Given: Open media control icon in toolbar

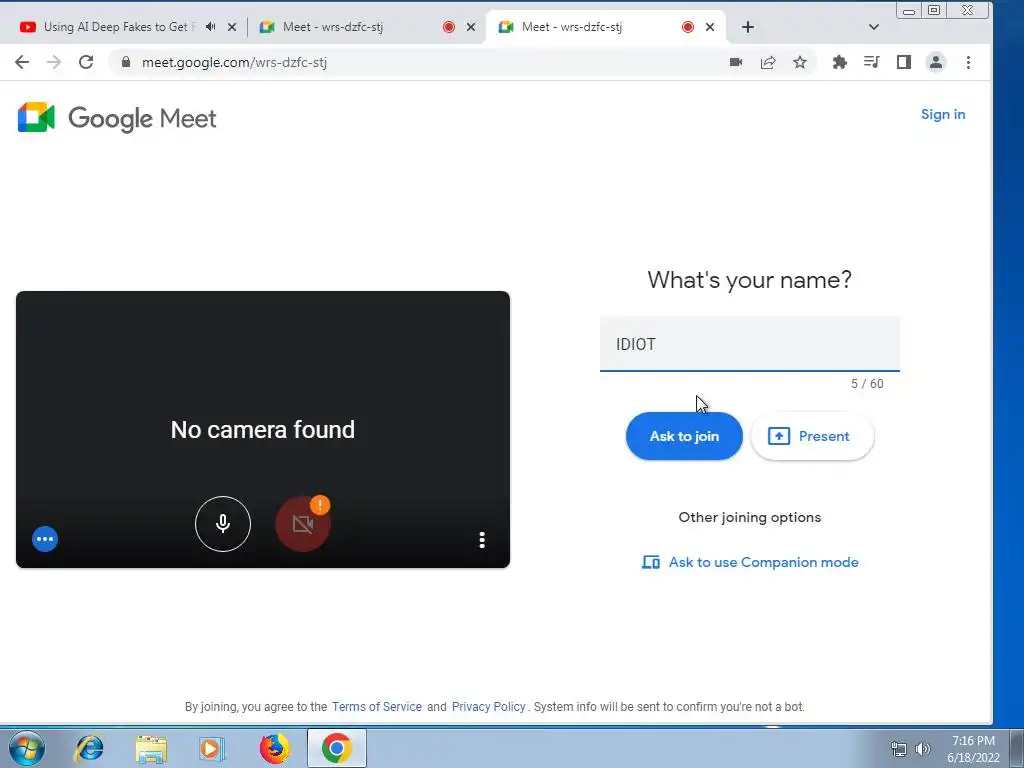Looking at the screenshot, I should click(x=871, y=62).
